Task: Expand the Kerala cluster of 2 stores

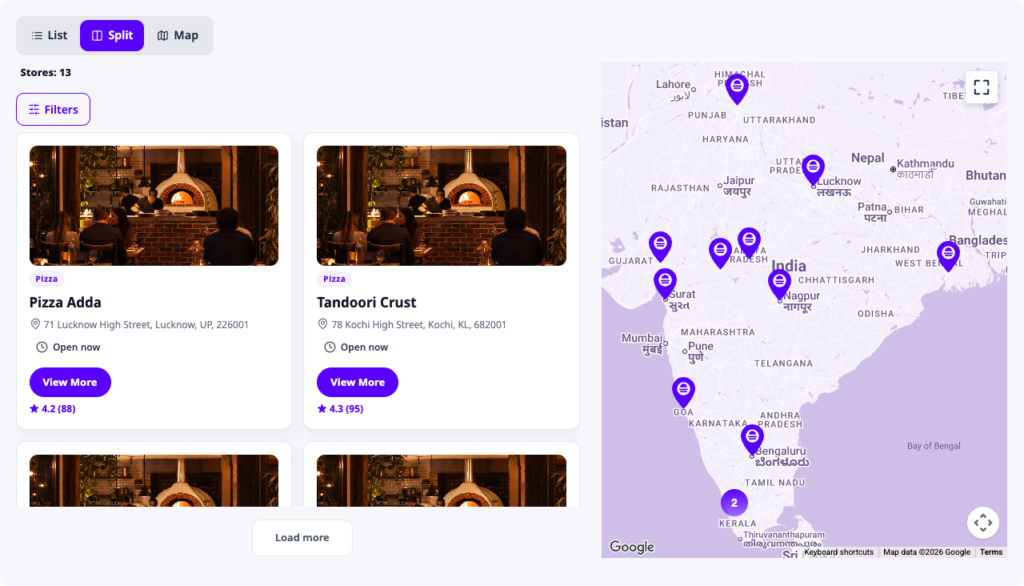Action: click(734, 502)
